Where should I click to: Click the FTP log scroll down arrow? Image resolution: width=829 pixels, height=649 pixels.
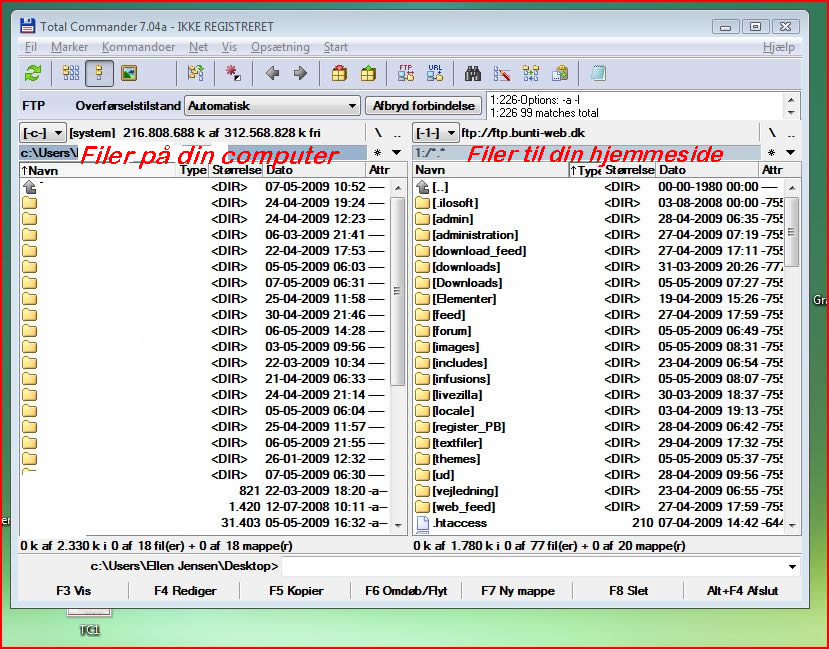[x=791, y=113]
